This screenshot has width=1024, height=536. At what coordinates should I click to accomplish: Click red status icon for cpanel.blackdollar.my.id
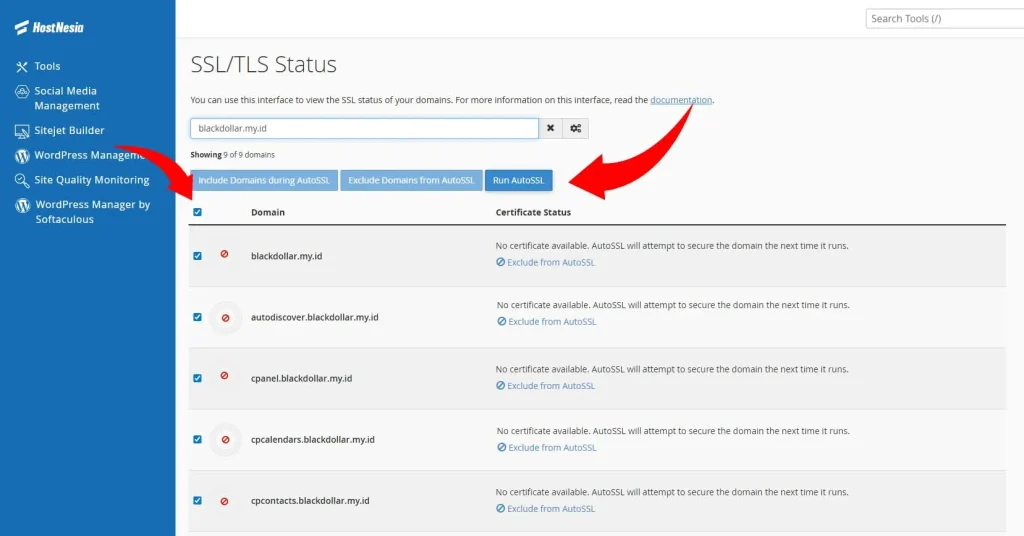click(224, 376)
